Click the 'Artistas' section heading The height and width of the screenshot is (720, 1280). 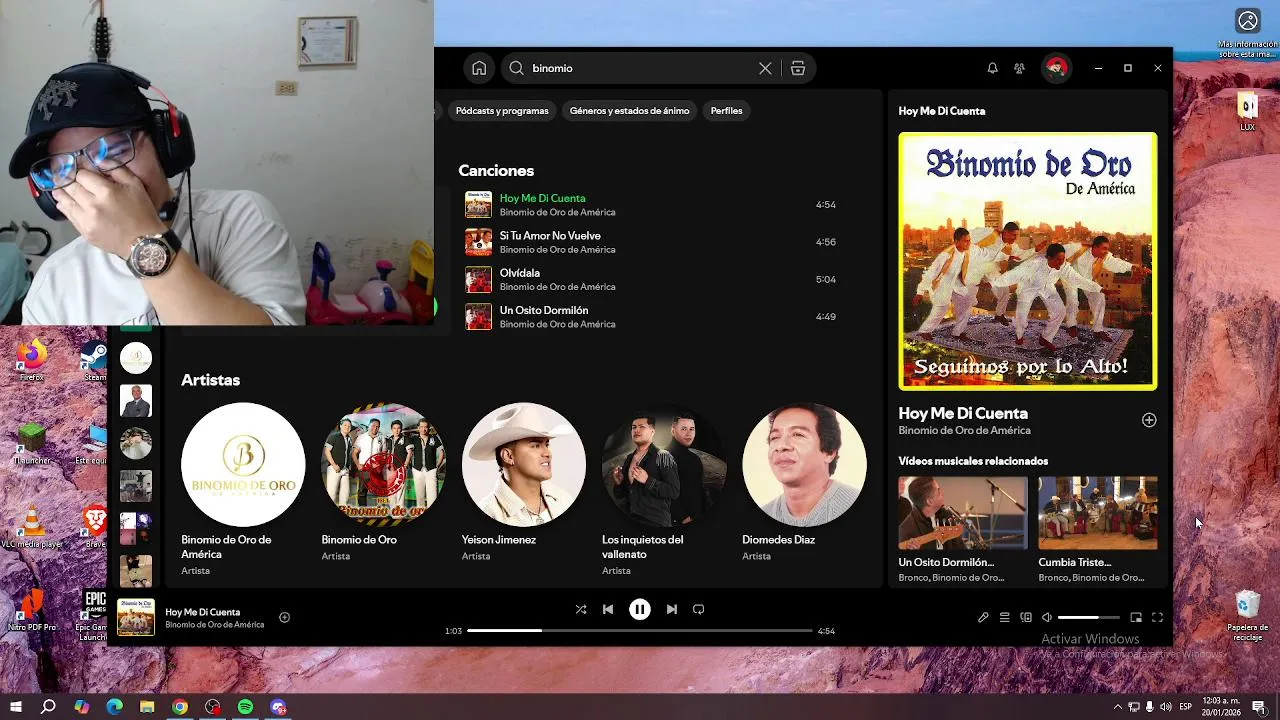coord(210,380)
